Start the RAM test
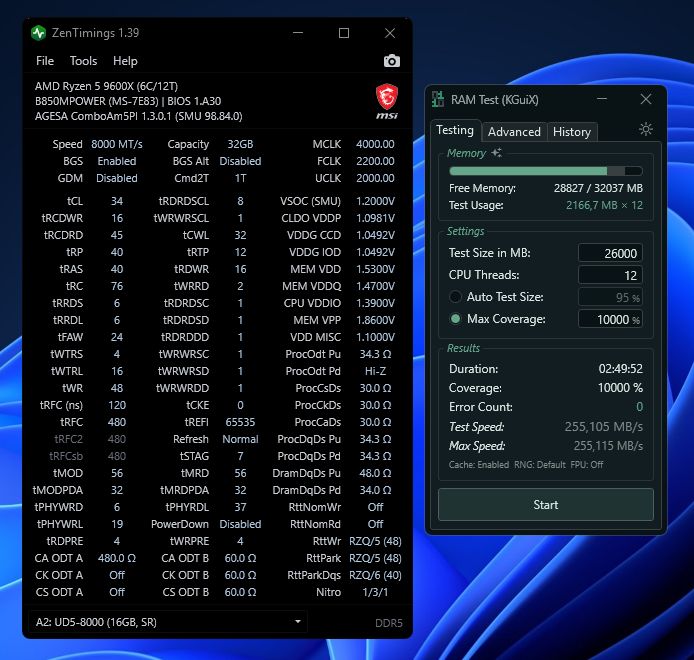 pyautogui.click(x=546, y=505)
